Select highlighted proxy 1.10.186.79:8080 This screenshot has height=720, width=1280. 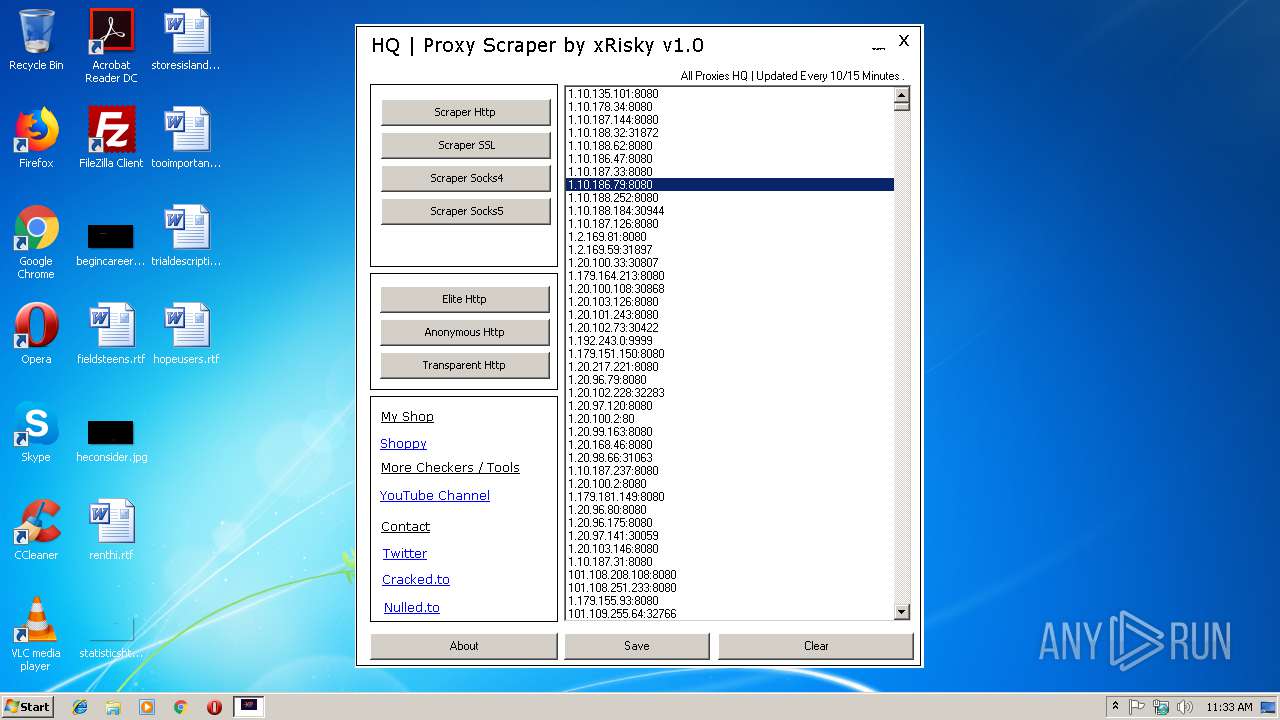pos(730,185)
